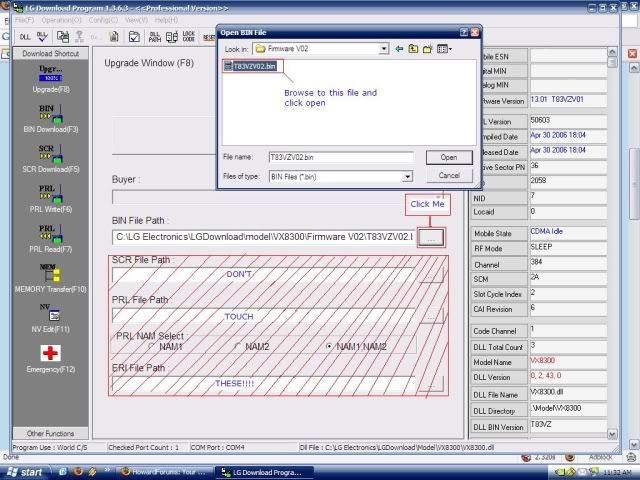The image size is (640, 480).
Task: Expand the Look in folder dropdown
Action: pos(384,49)
